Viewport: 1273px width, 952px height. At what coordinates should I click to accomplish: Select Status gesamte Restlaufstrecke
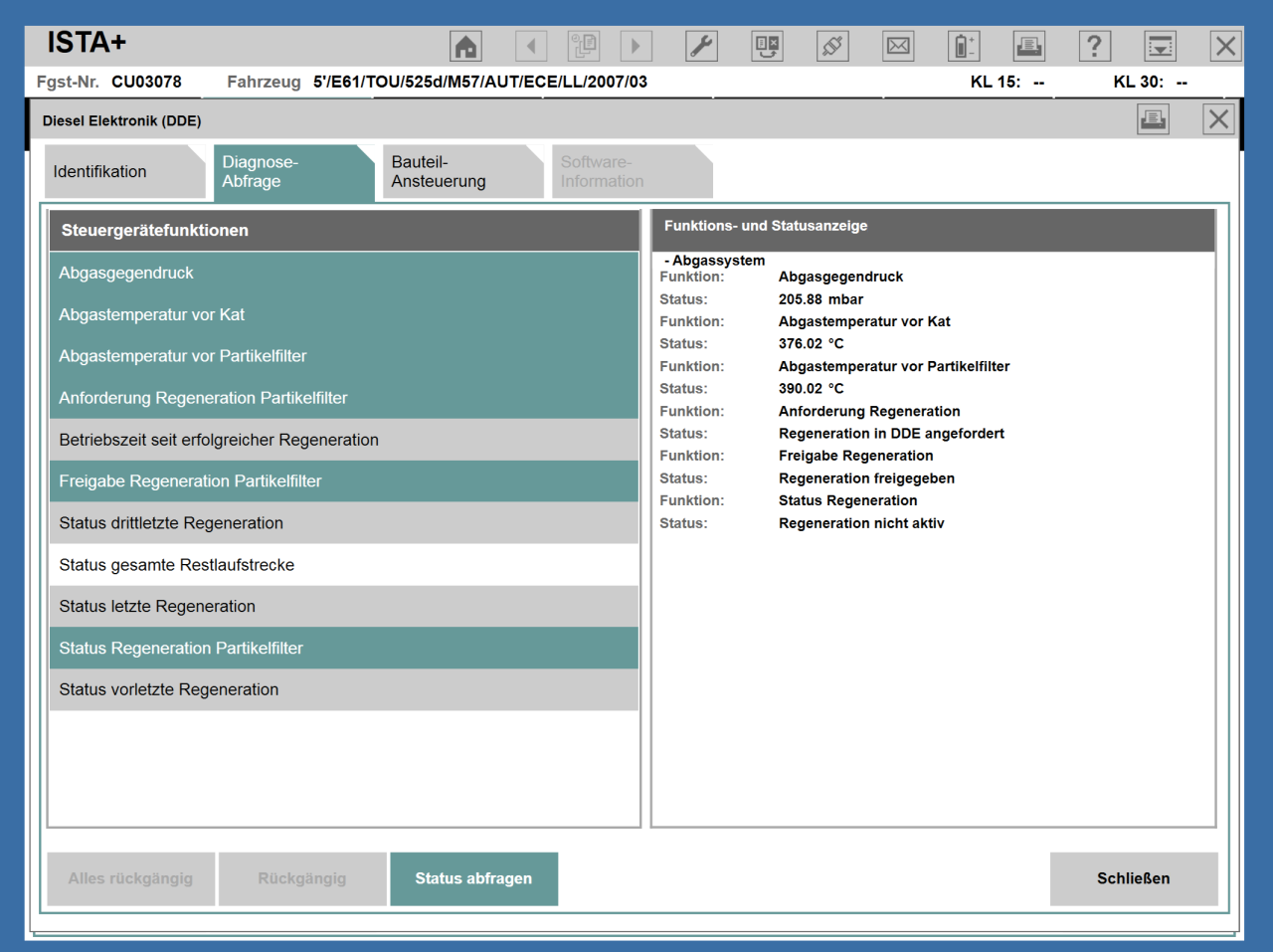(344, 565)
